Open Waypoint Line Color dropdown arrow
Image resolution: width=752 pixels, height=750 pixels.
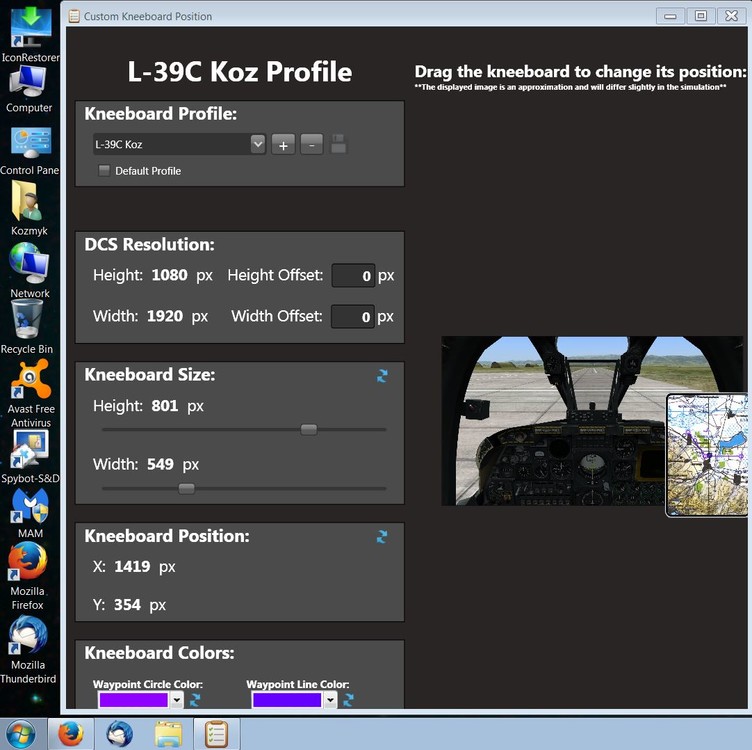[x=330, y=700]
